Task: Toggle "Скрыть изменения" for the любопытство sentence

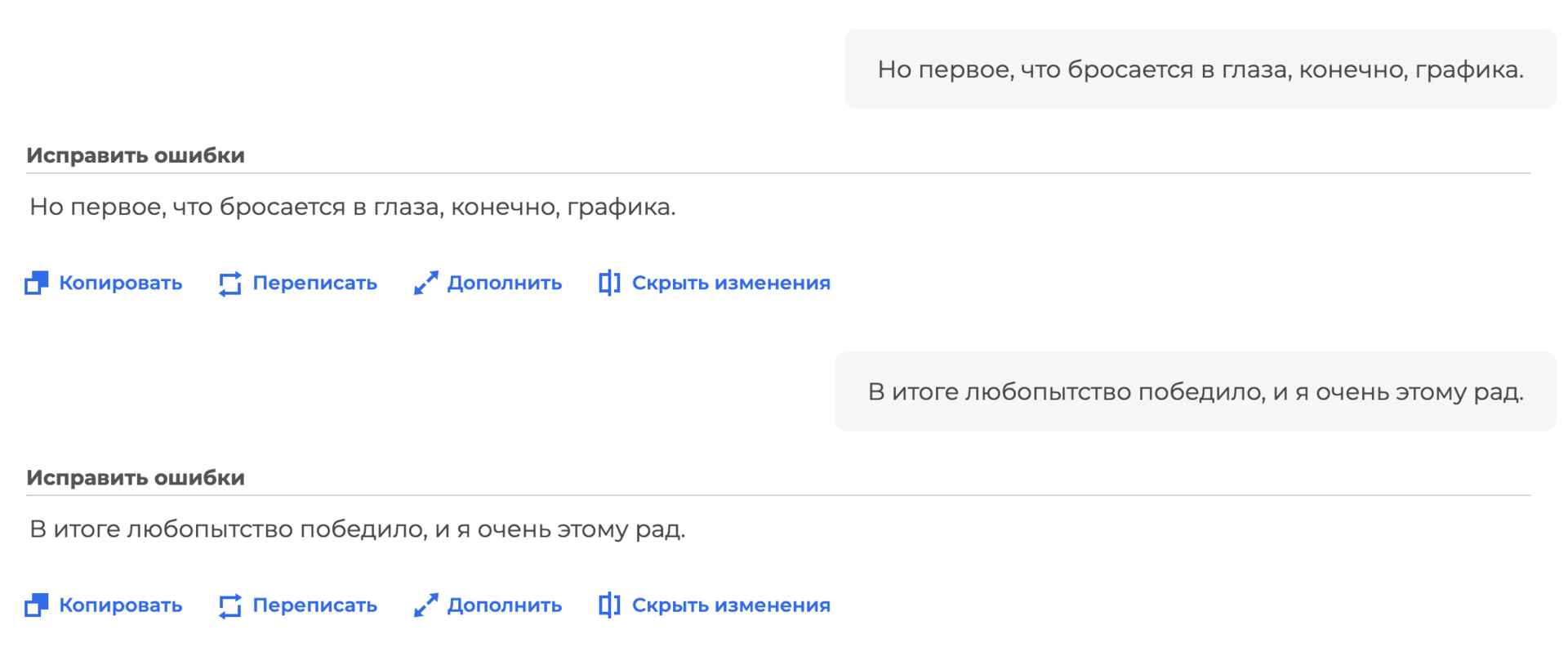Action: pos(730,605)
